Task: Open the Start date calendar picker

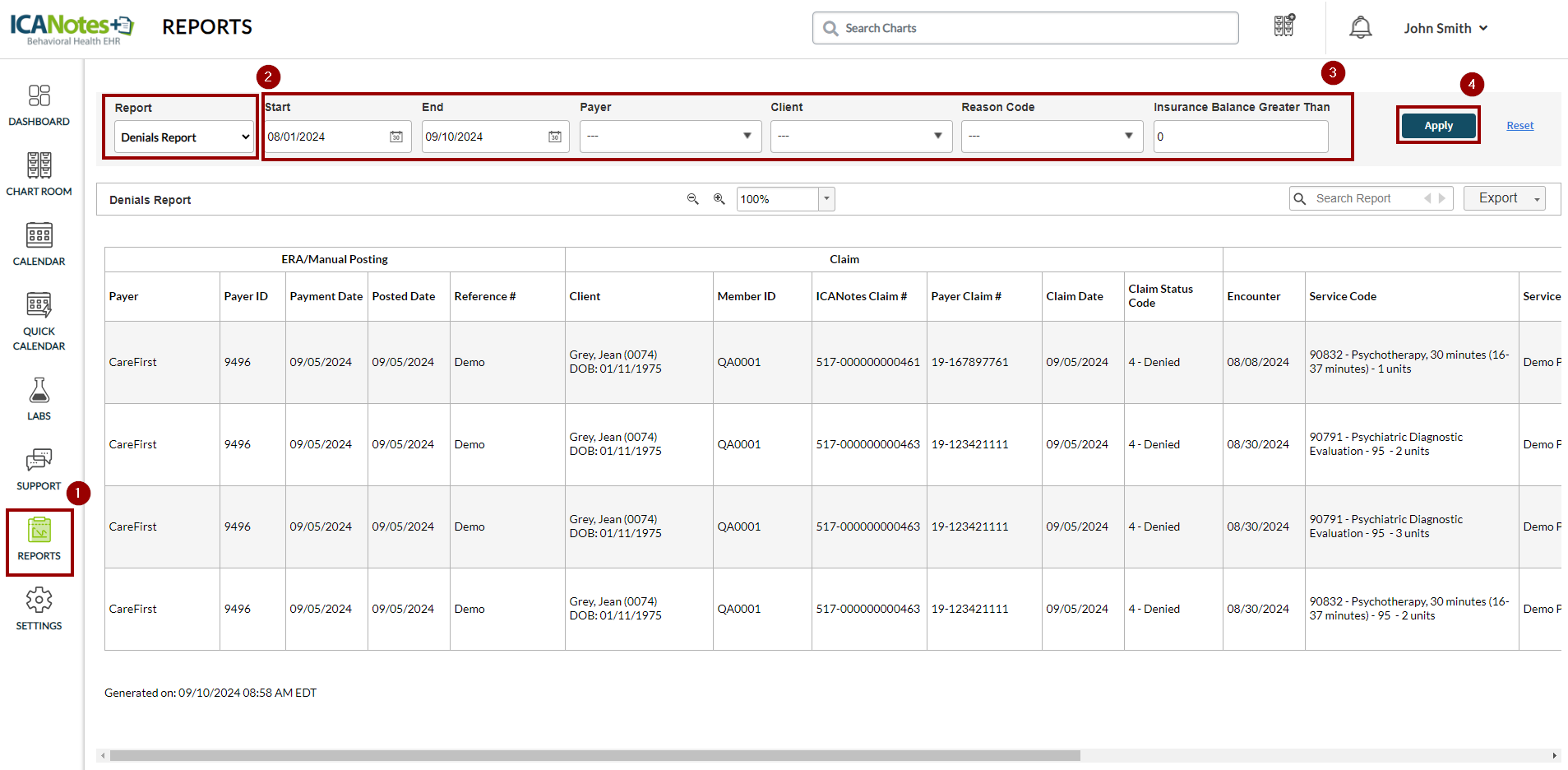Action: pyautogui.click(x=396, y=137)
